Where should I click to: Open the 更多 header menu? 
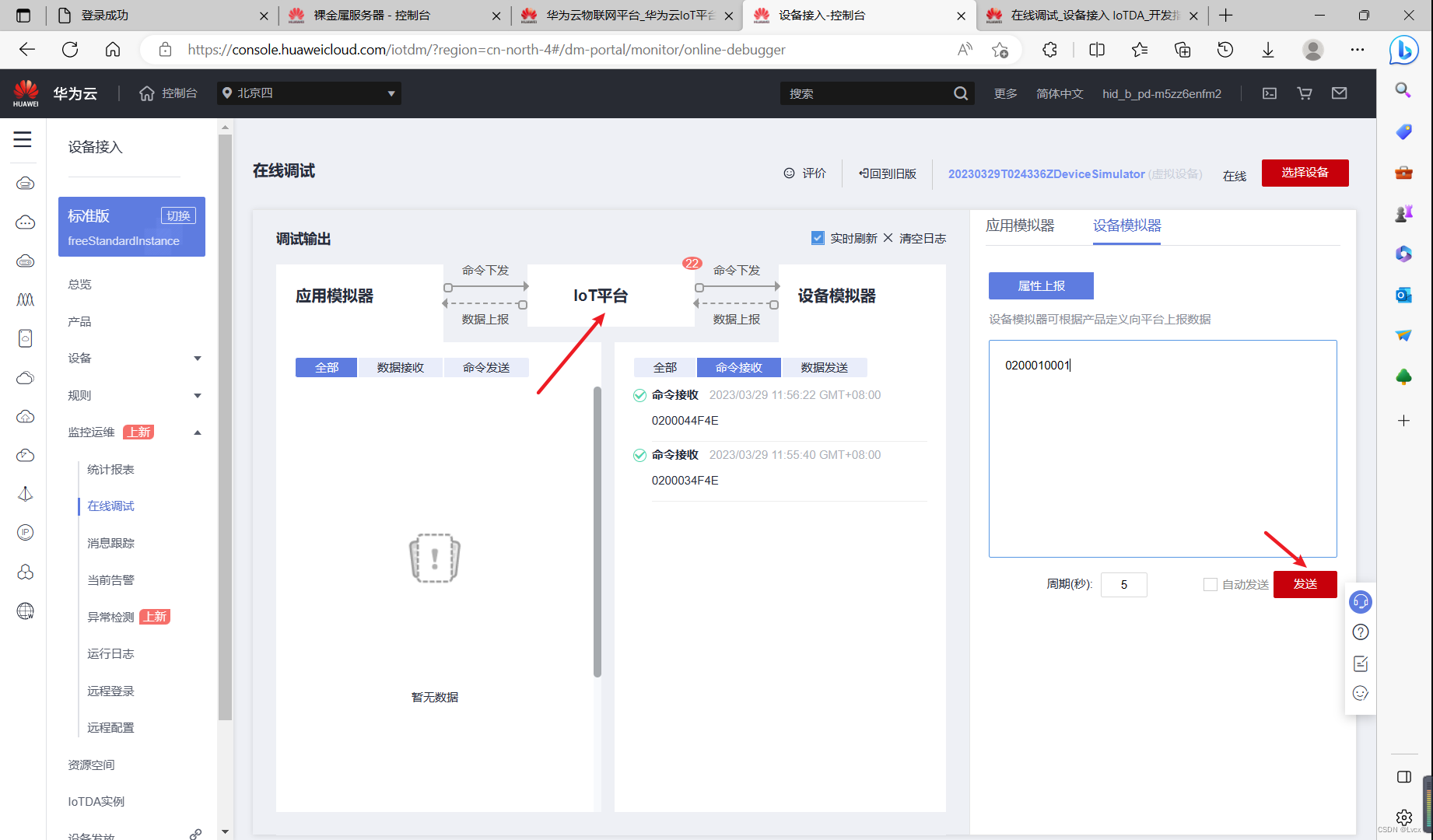click(x=1006, y=93)
